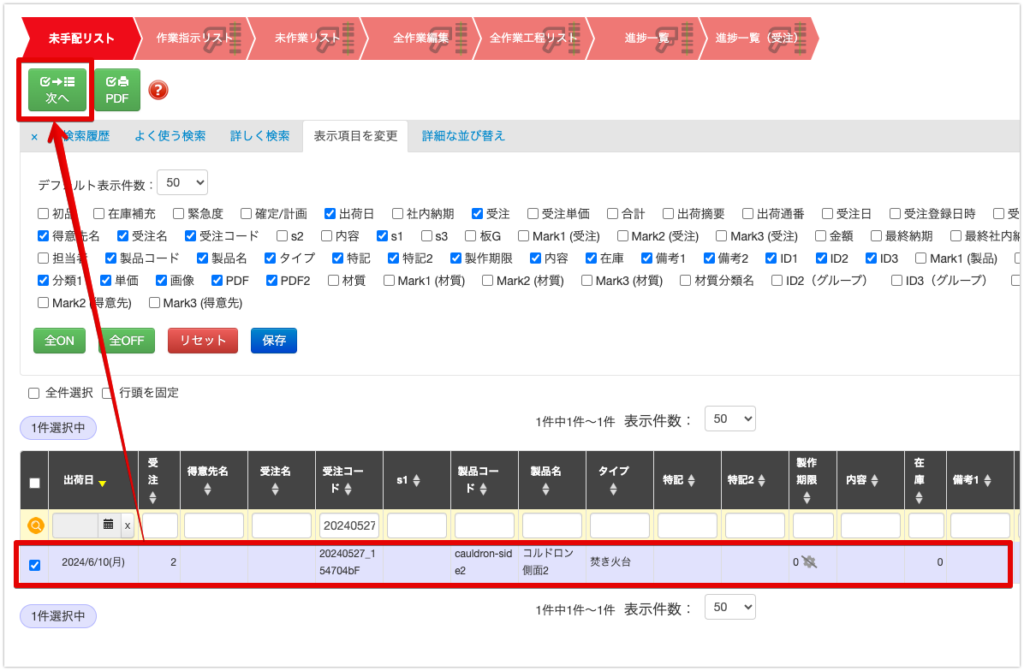The height and width of the screenshot is (671, 1024).
Task: Uncheck the row checkbox for 2024/6/10(月)
Action: 35,565
